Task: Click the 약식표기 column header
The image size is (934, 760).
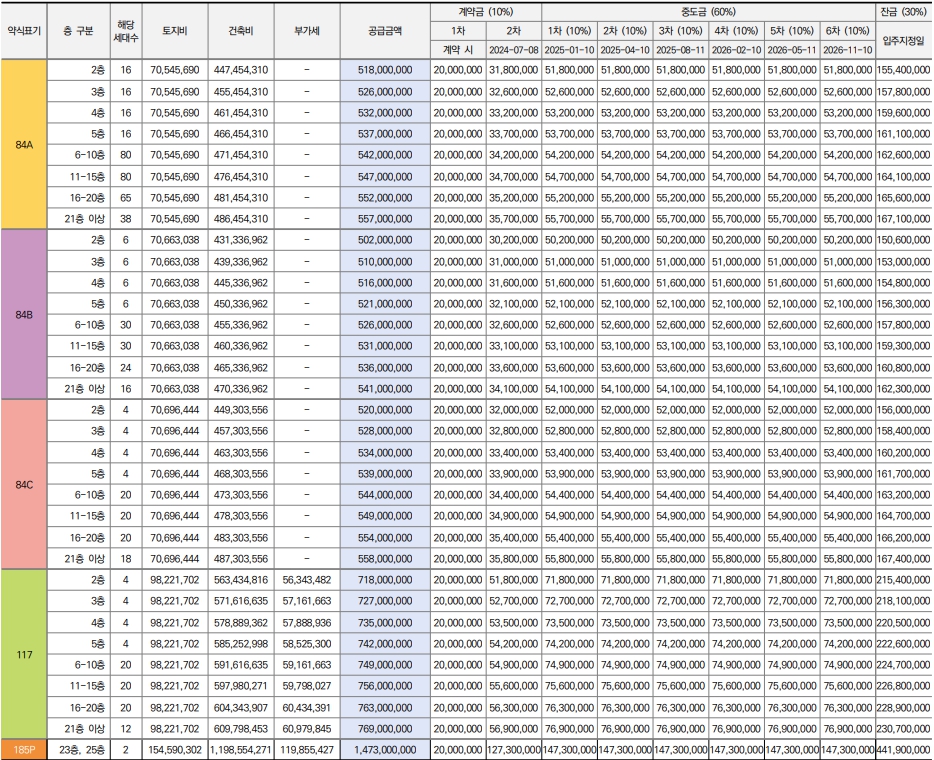Action: 24,31
